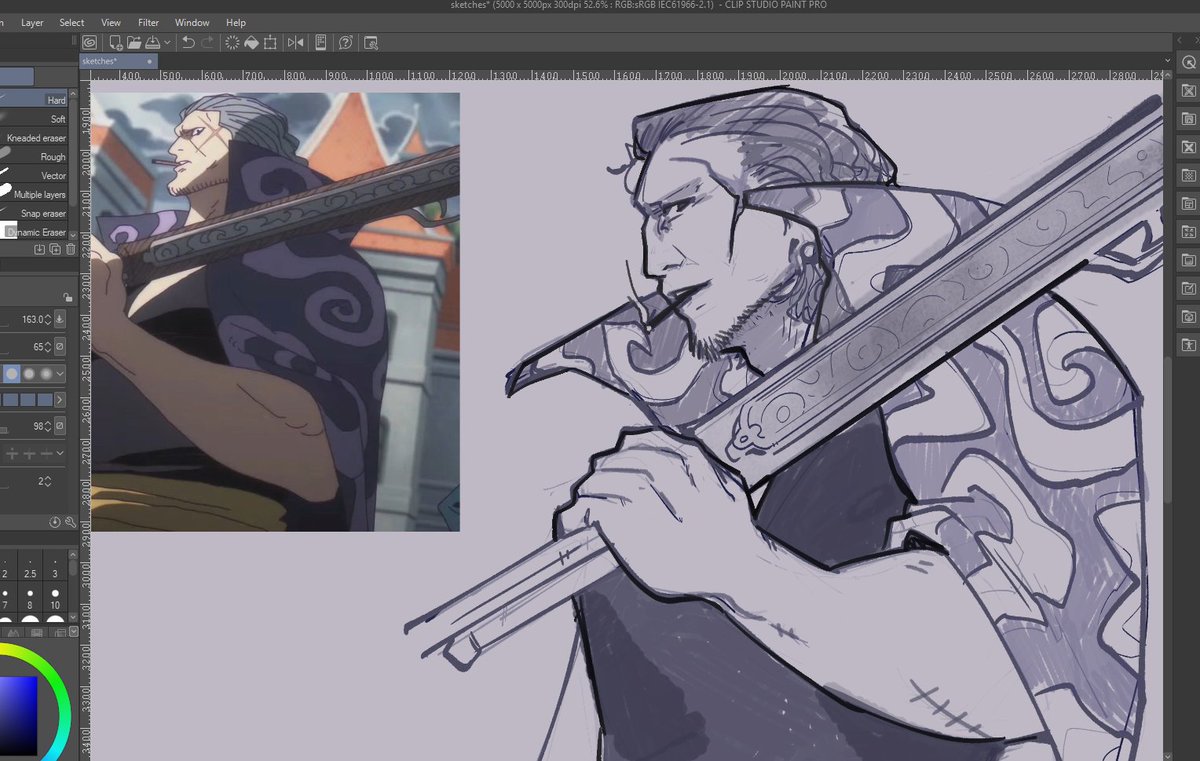Select the Rough eraser sub tool
Viewport: 1200px width, 761px height.
pyautogui.click(x=34, y=157)
